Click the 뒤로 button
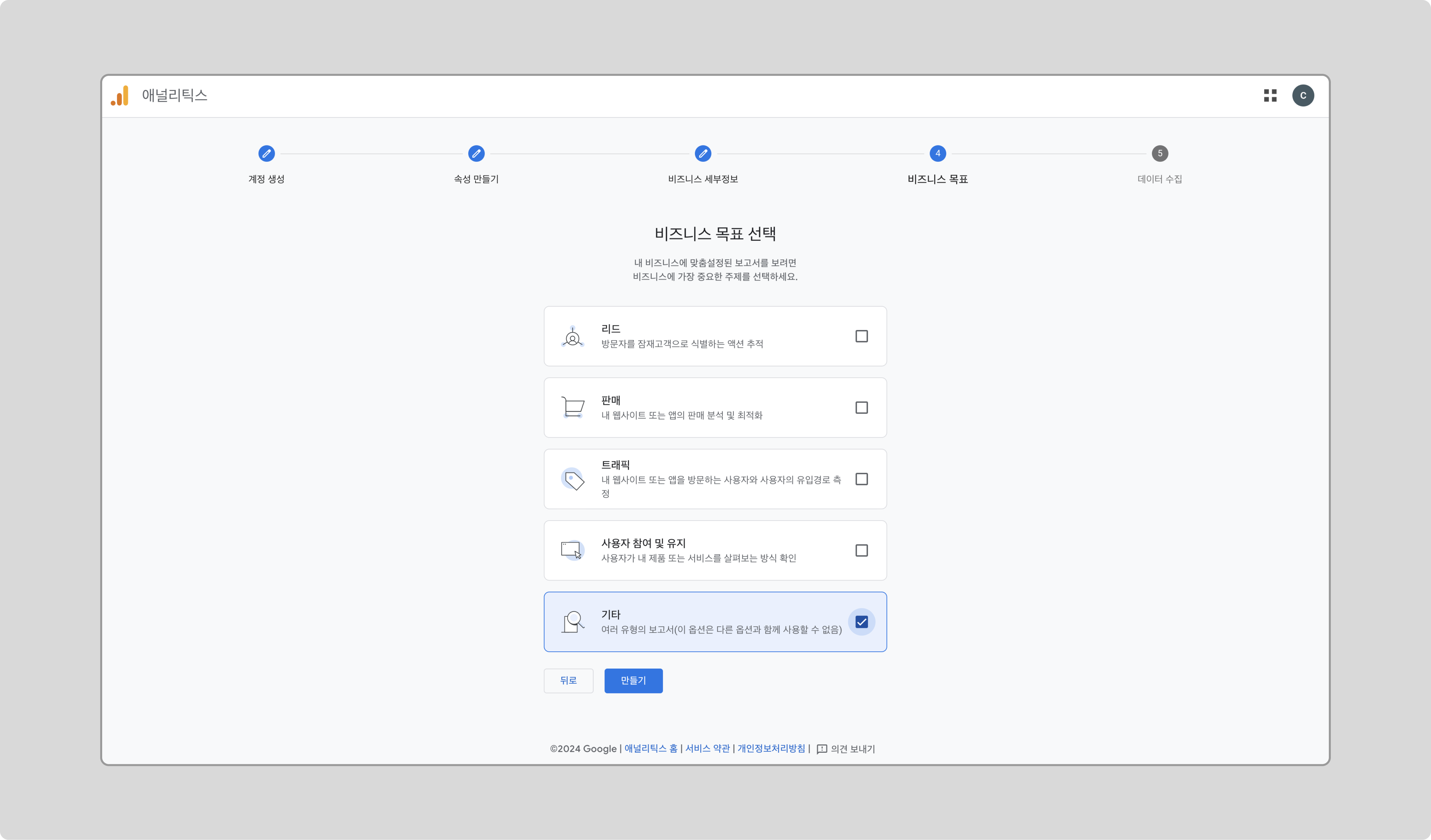The height and width of the screenshot is (840, 1431). pos(568,680)
